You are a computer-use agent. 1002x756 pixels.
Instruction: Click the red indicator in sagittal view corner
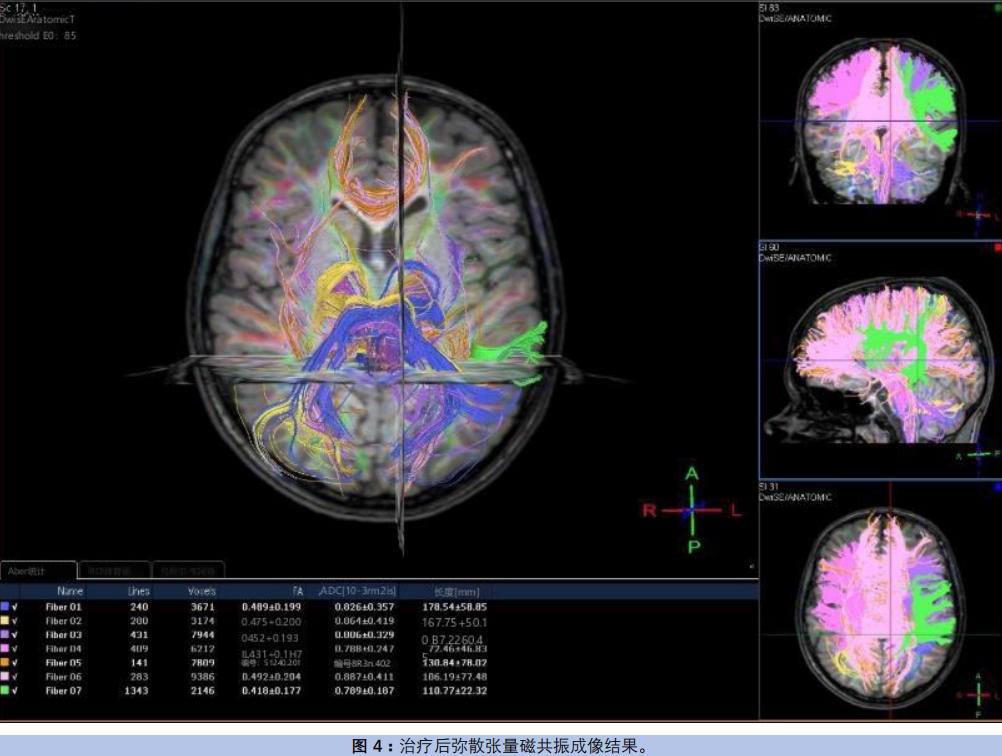coord(996,246)
